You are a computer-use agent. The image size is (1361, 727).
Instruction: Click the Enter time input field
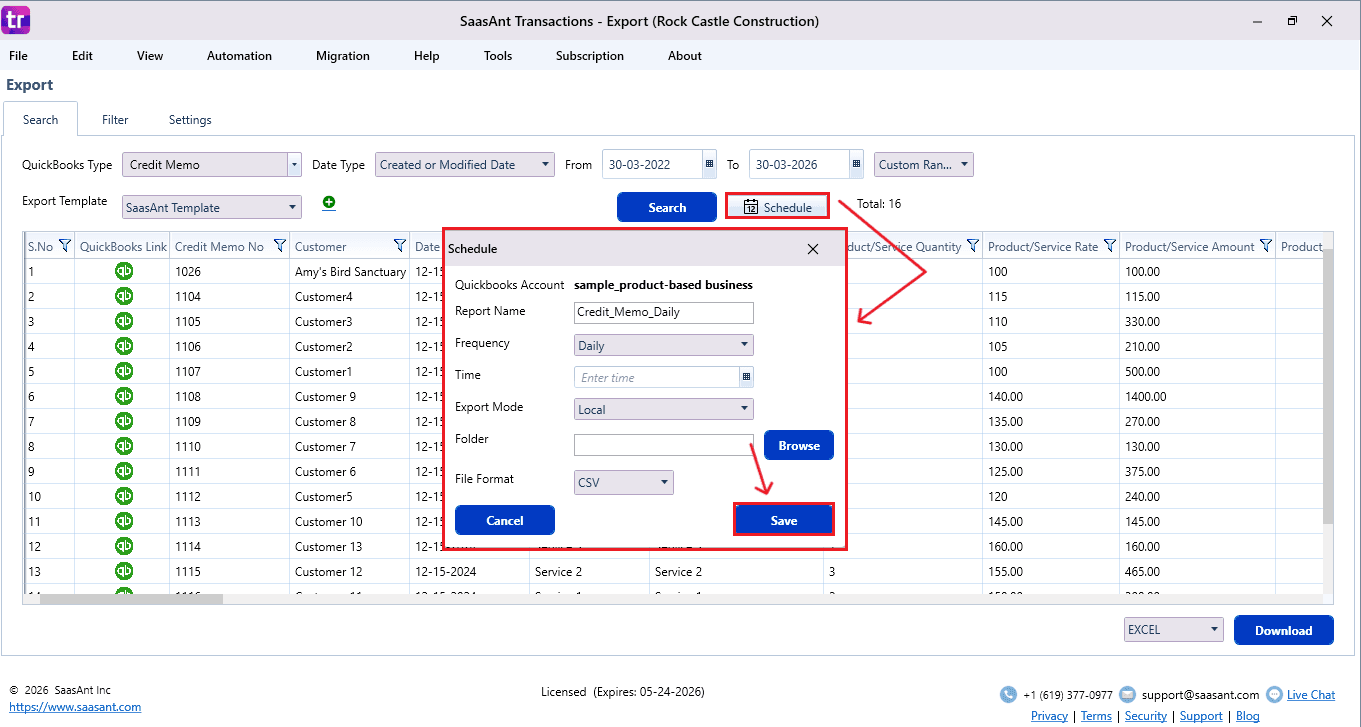(x=657, y=377)
